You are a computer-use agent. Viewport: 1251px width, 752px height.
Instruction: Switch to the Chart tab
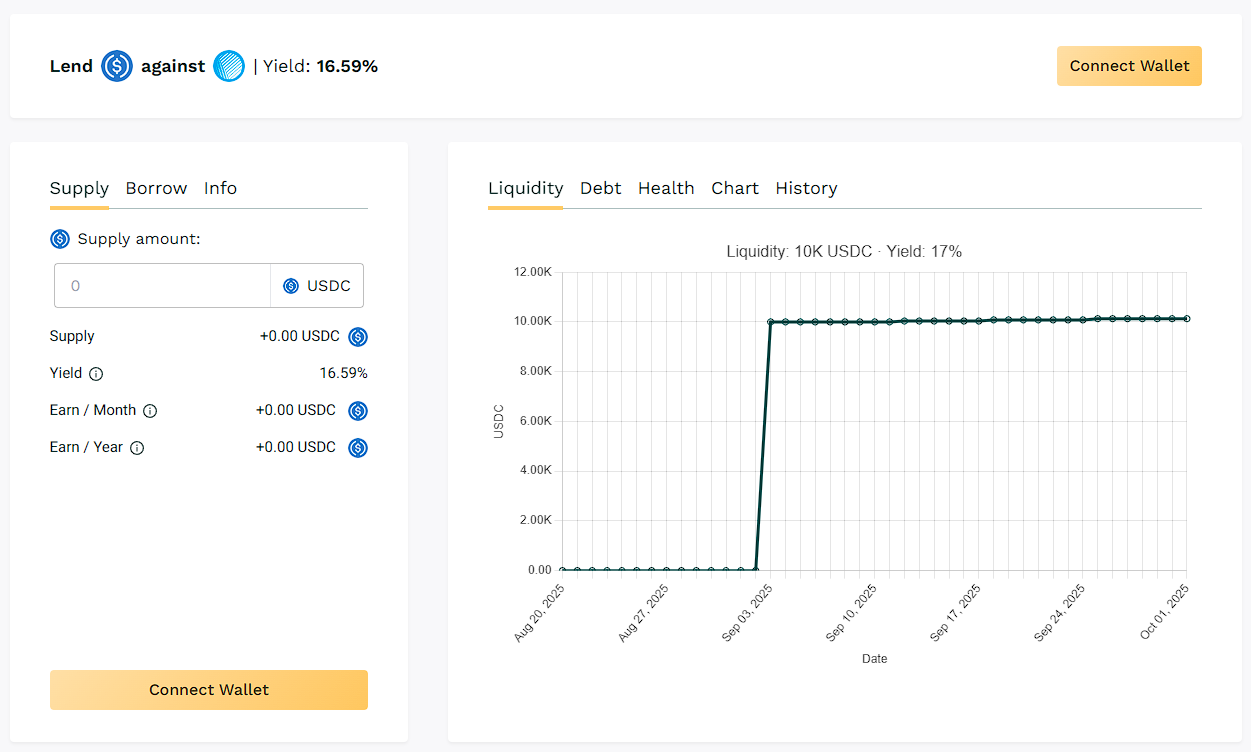735,188
